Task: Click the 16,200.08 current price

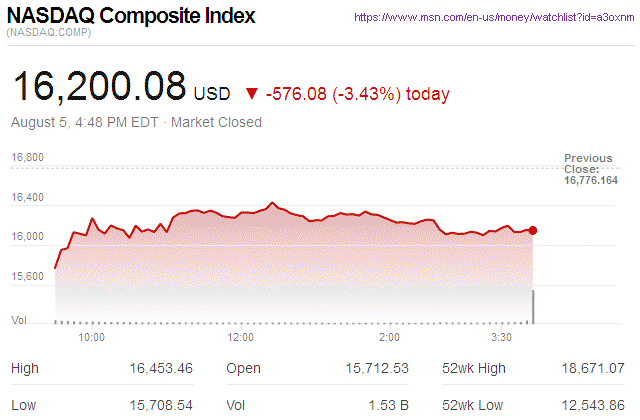Action: (x=99, y=86)
